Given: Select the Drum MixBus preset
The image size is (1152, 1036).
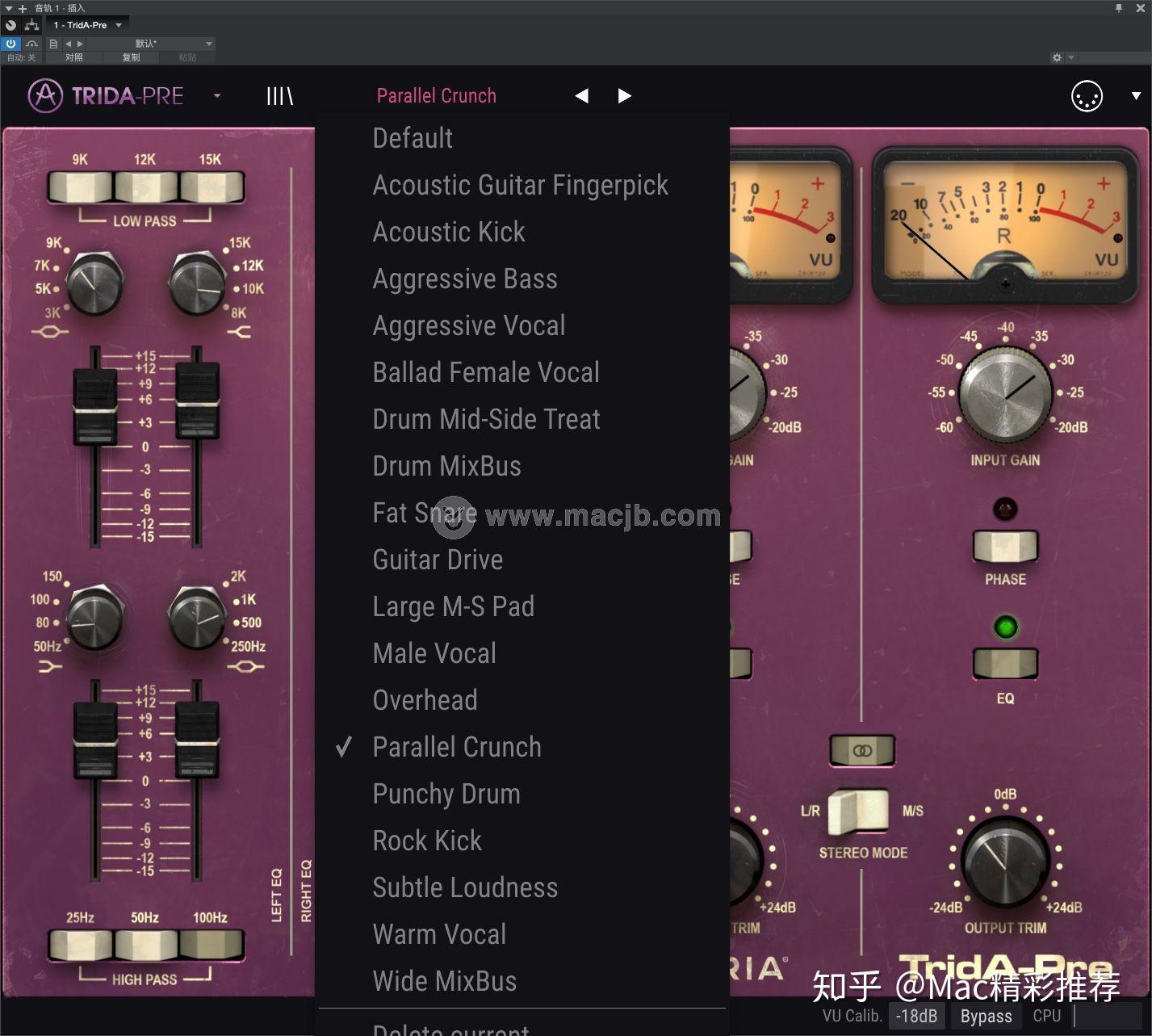Looking at the screenshot, I should tap(446, 465).
